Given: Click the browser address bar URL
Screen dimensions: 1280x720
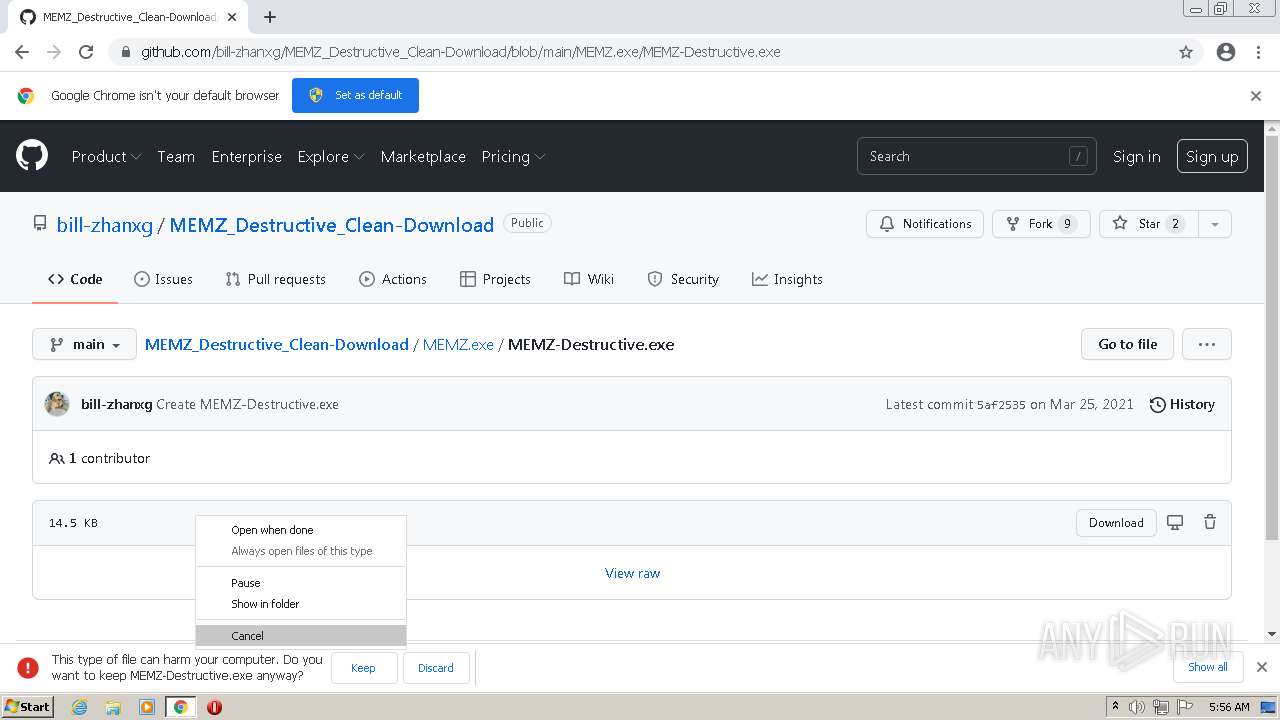Looking at the screenshot, I should point(460,52).
